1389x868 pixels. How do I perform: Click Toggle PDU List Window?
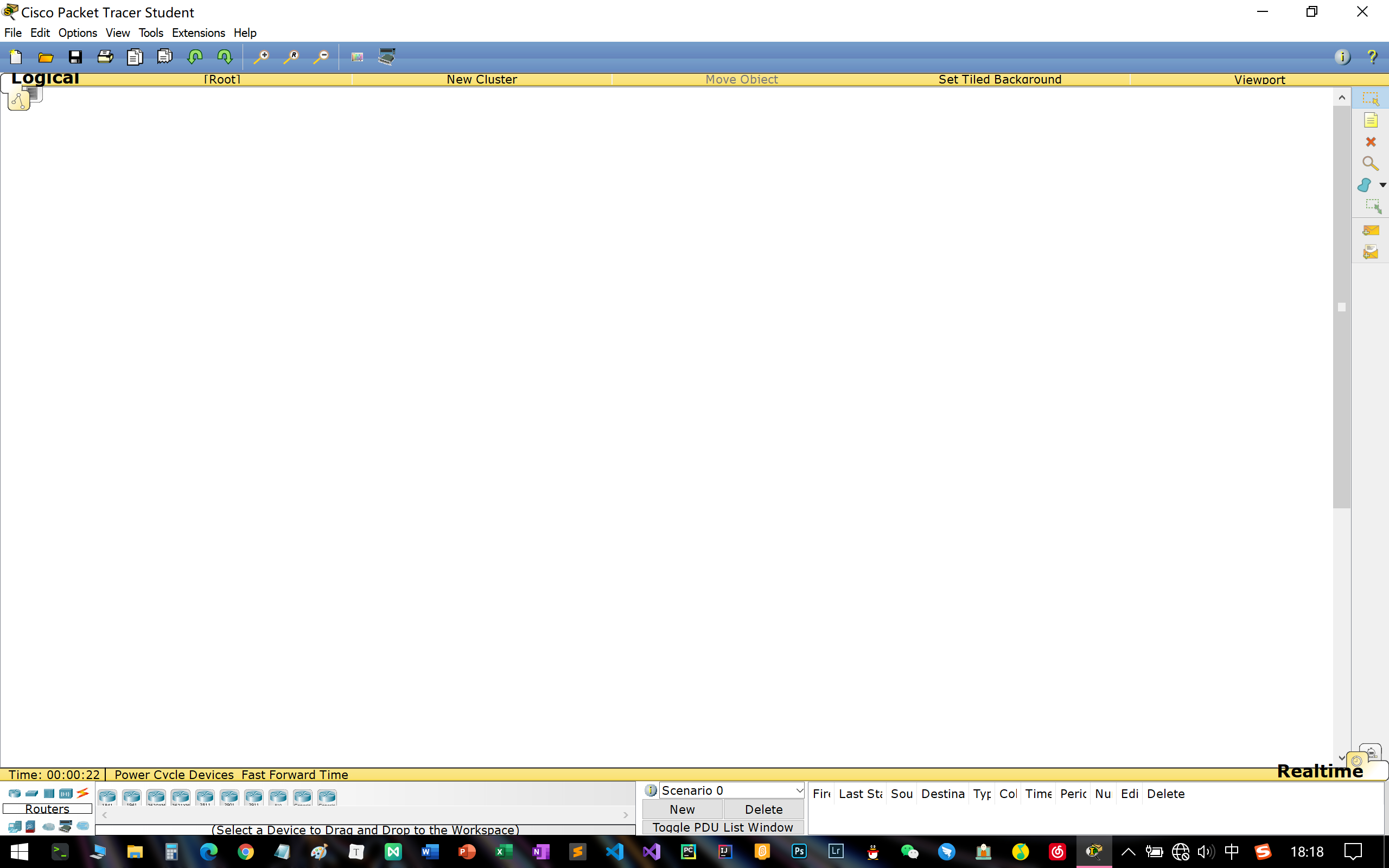pyautogui.click(x=723, y=827)
